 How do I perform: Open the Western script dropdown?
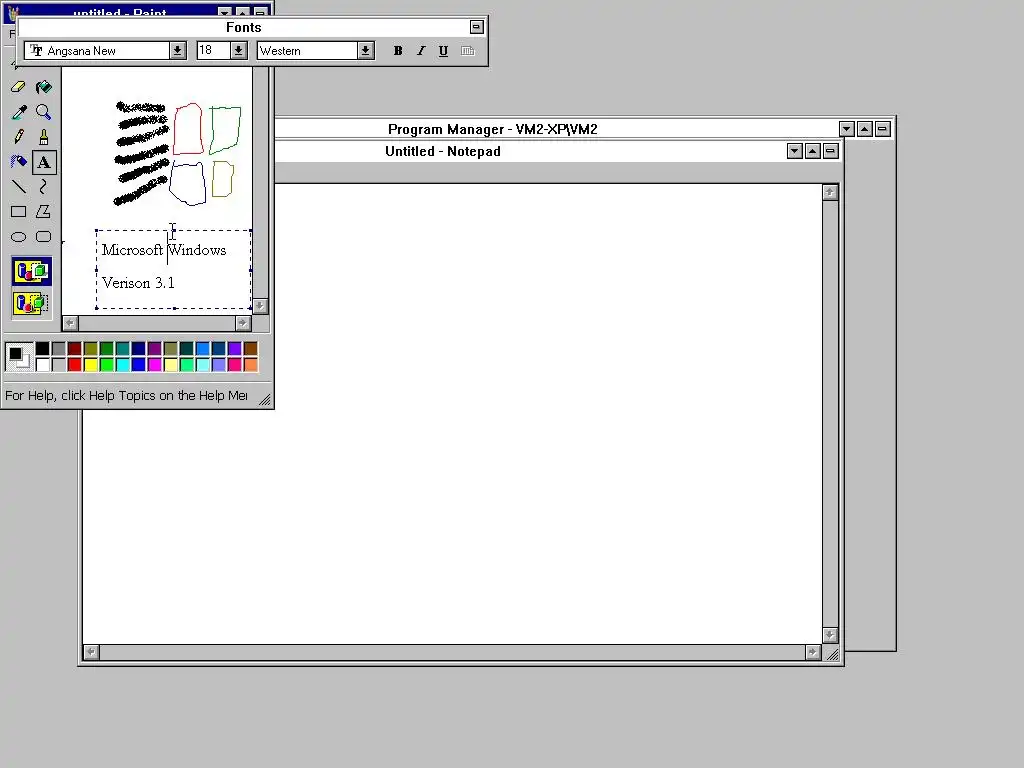pyautogui.click(x=366, y=51)
